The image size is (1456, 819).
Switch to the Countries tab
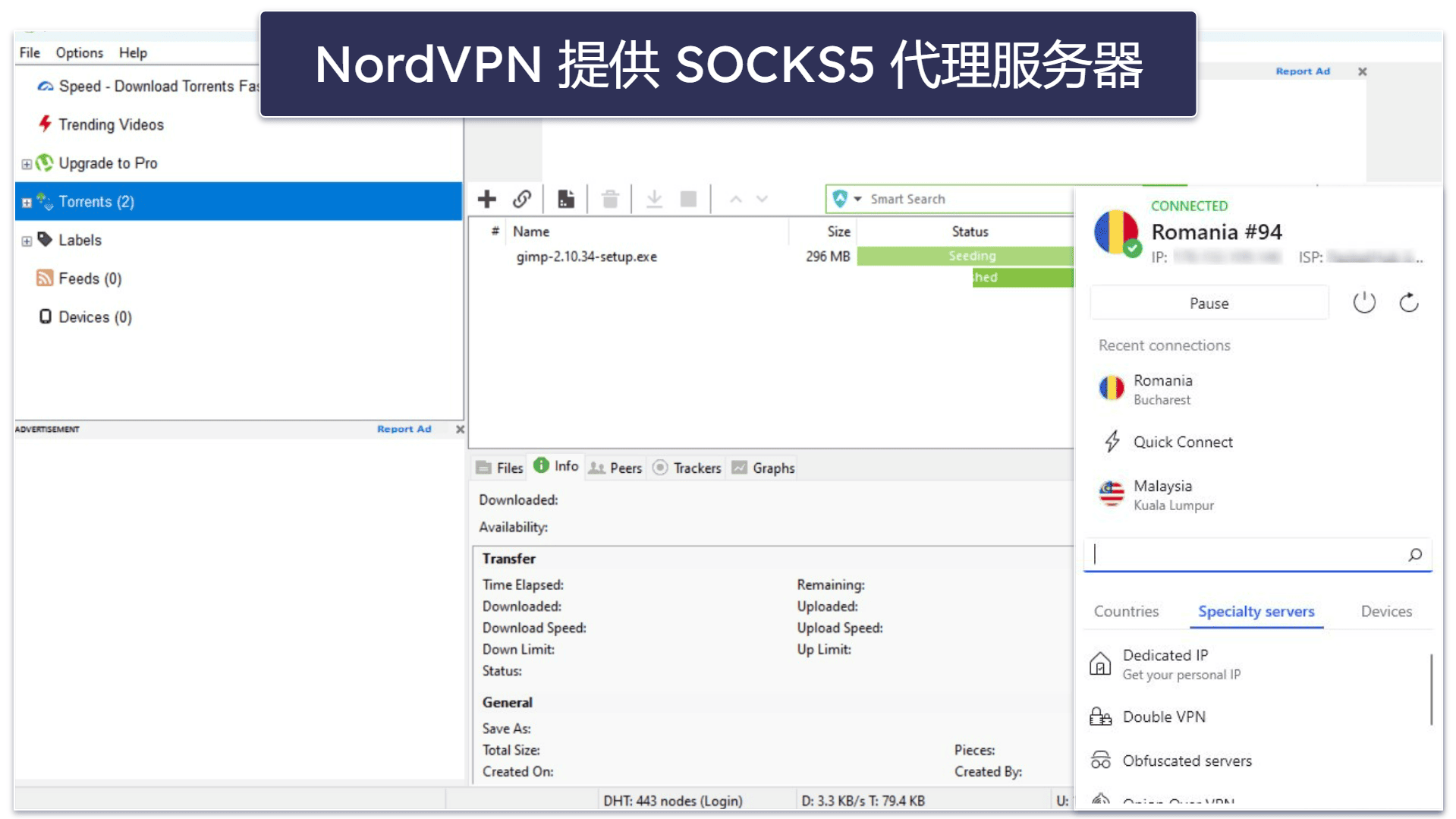tap(1126, 612)
